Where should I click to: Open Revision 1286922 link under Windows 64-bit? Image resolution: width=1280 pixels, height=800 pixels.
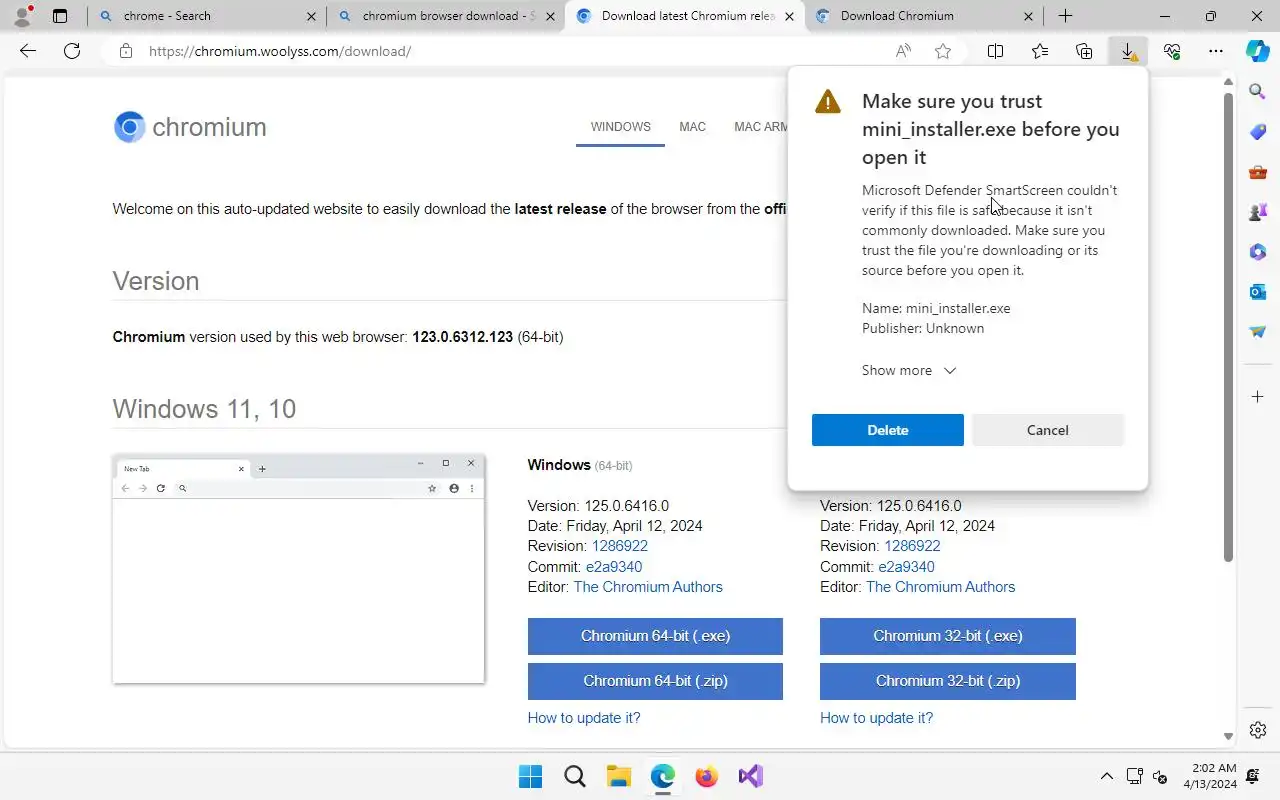pyautogui.click(x=620, y=546)
